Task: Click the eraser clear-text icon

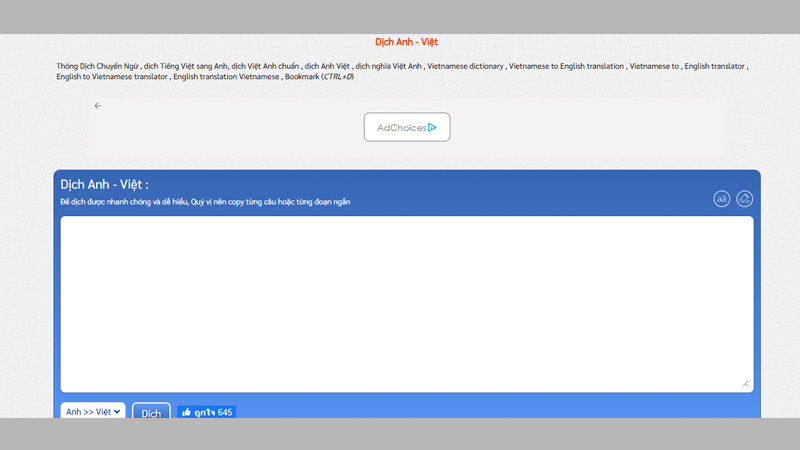Action: pyautogui.click(x=744, y=199)
